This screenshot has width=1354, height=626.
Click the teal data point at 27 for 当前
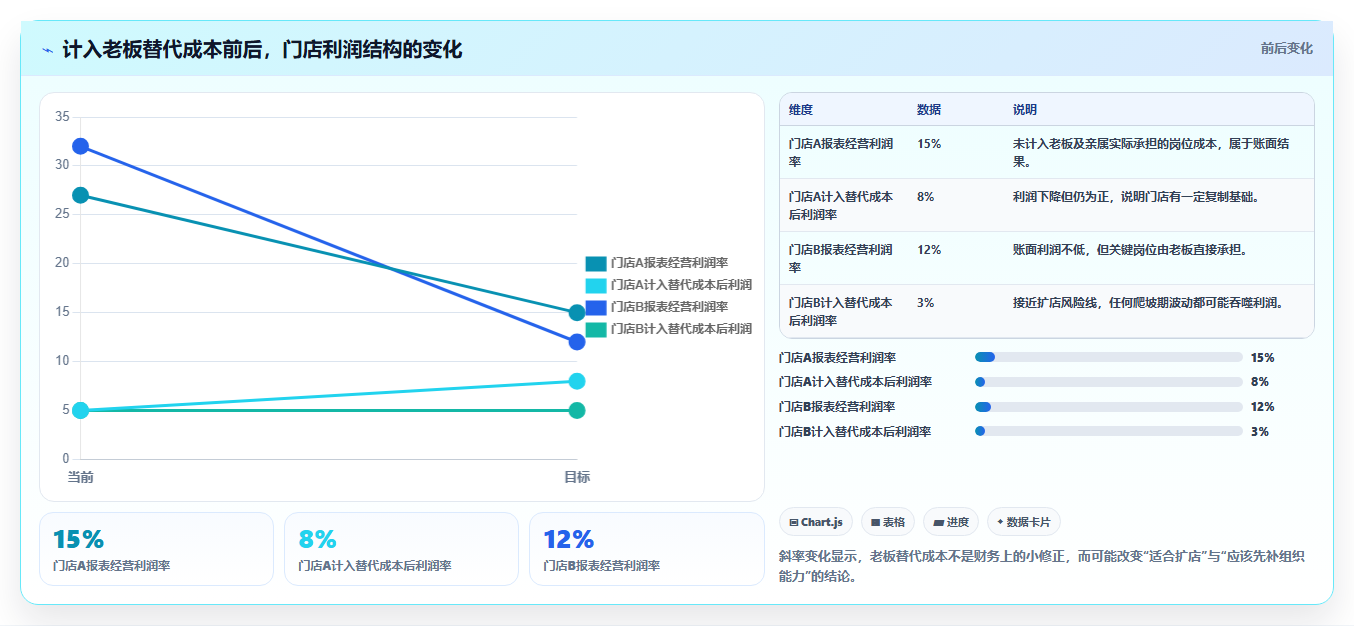[81, 195]
